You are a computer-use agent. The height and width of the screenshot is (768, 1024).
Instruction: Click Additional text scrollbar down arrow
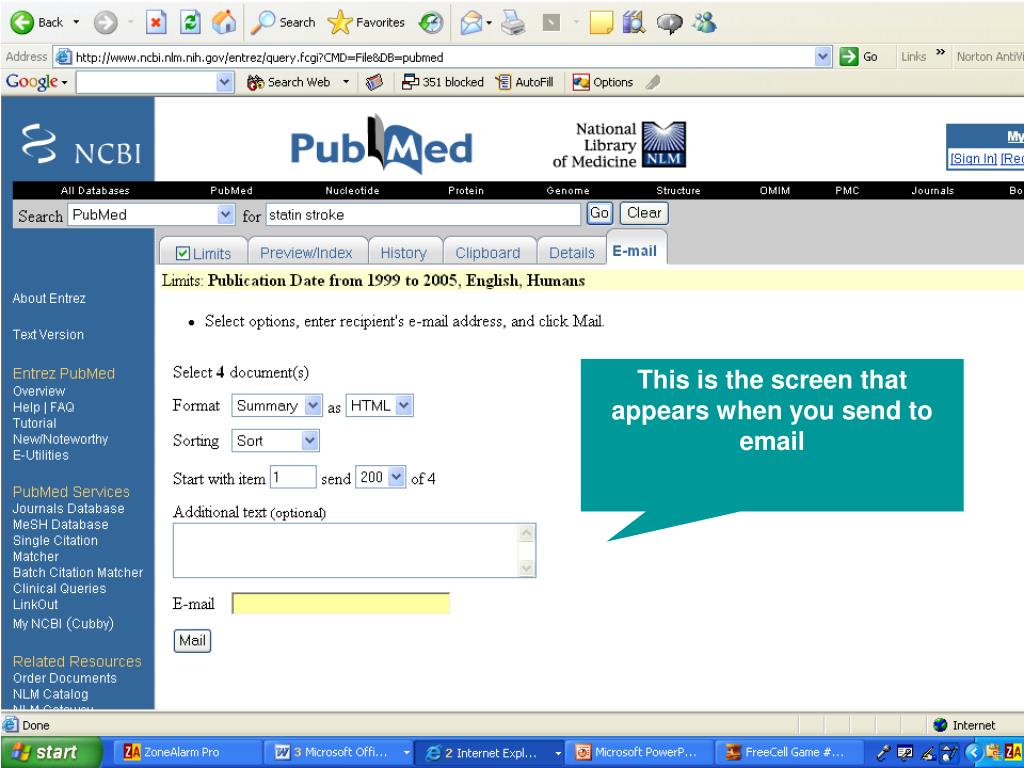pos(526,568)
